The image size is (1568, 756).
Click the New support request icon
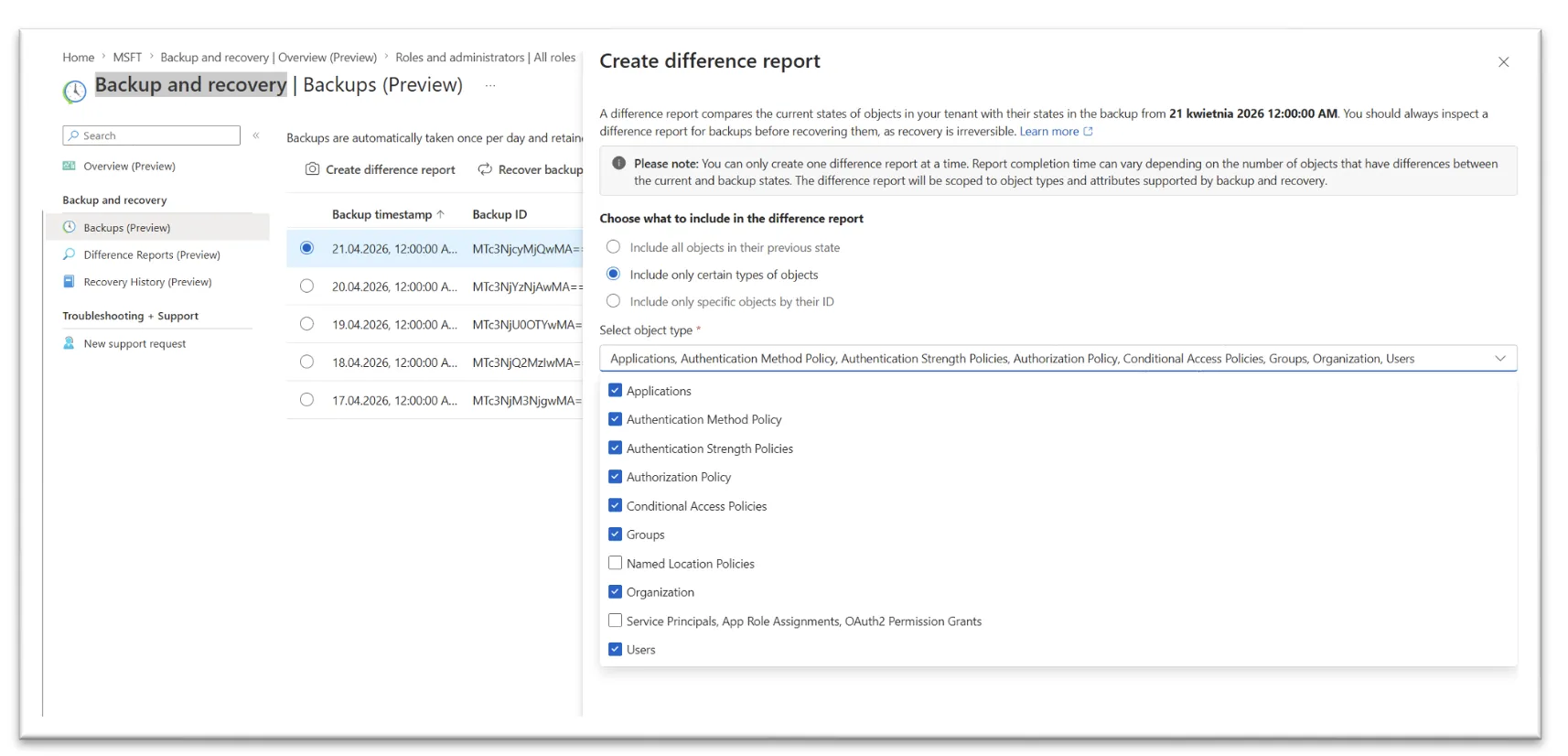coord(69,343)
